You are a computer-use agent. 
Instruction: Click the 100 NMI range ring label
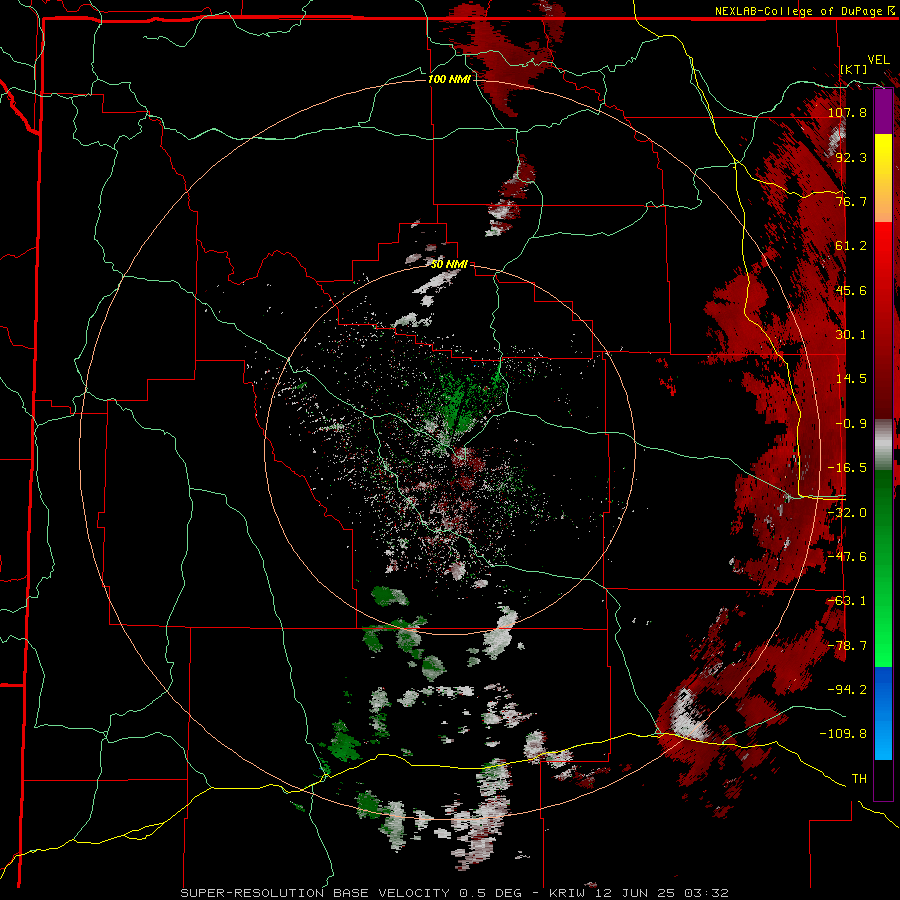click(449, 79)
